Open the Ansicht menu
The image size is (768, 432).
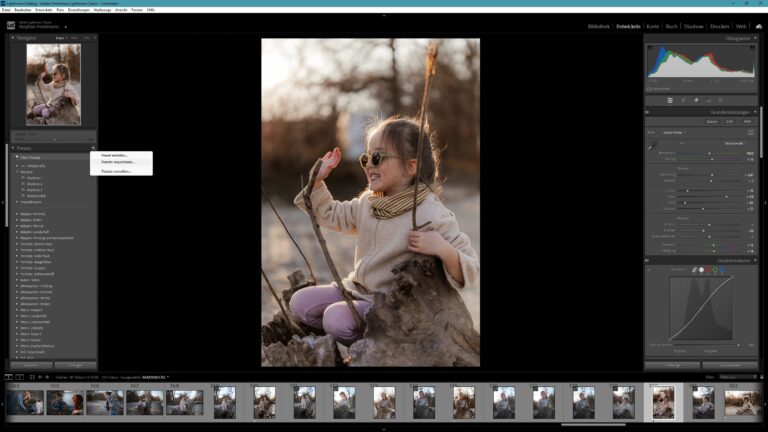point(121,10)
